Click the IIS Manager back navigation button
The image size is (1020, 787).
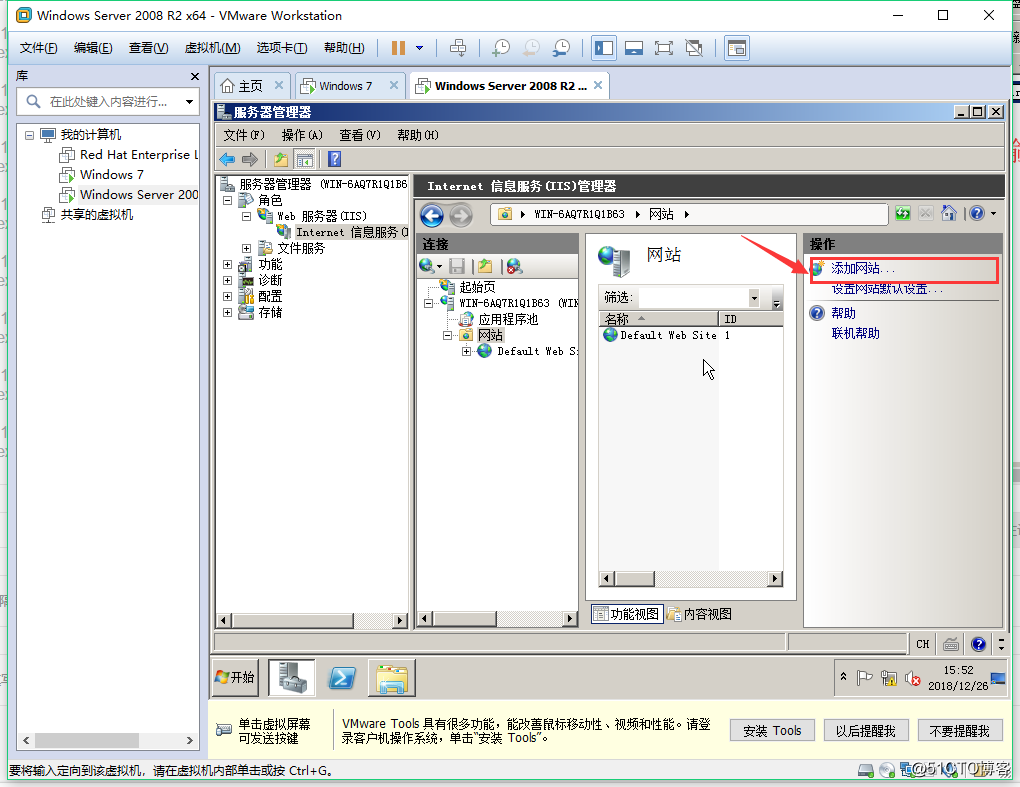432,215
